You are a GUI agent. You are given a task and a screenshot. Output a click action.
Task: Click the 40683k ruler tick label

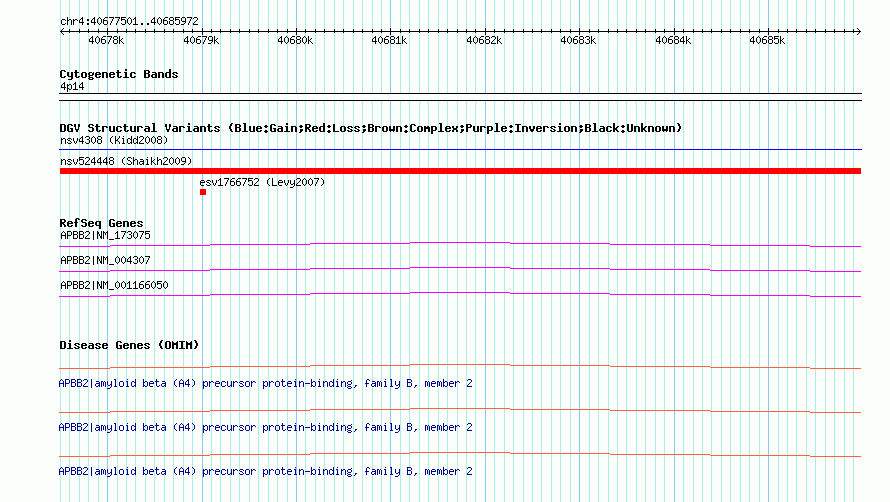pyautogui.click(x=578, y=40)
